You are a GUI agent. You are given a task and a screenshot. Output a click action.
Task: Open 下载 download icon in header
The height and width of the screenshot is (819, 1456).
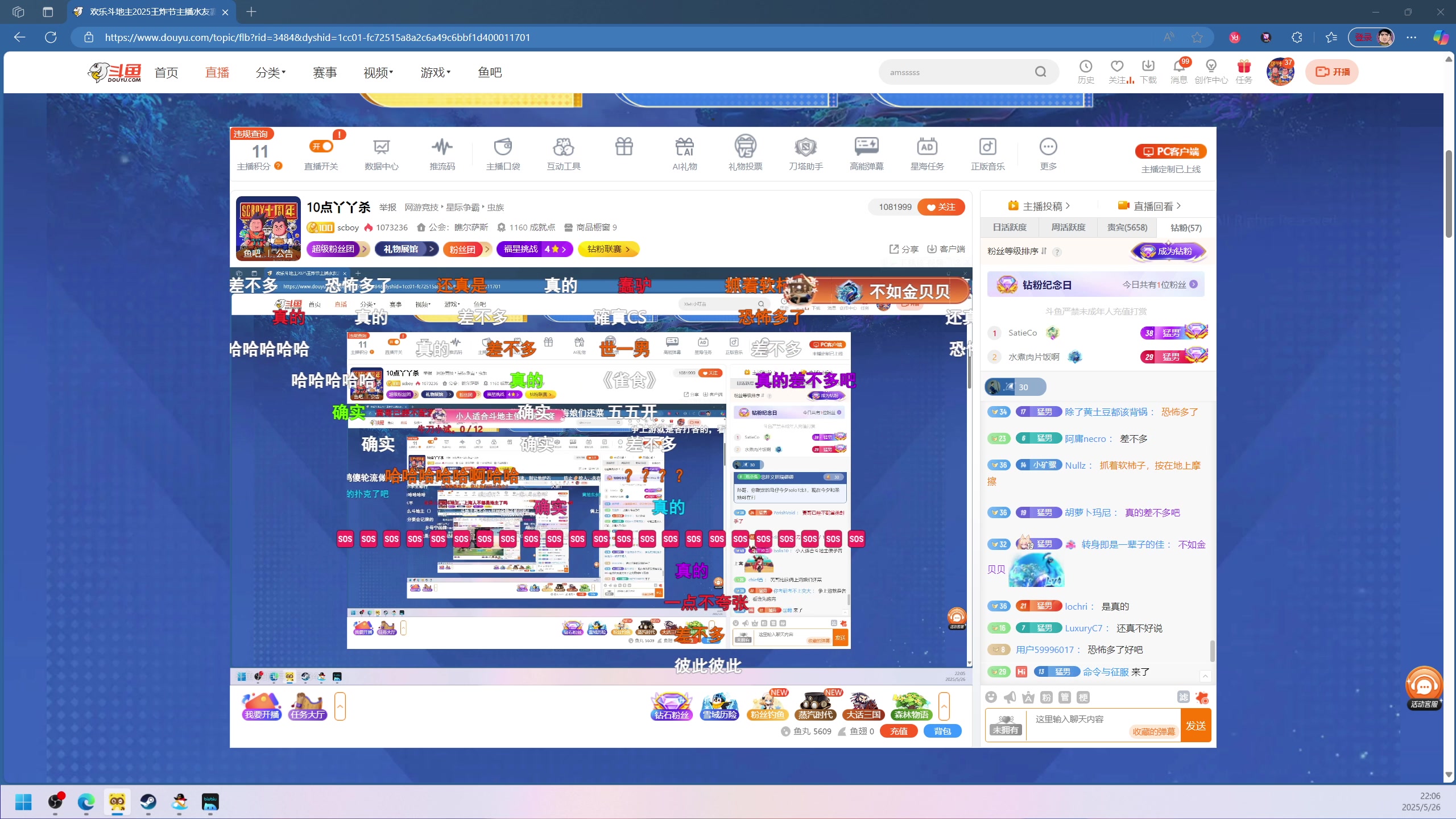(1148, 72)
